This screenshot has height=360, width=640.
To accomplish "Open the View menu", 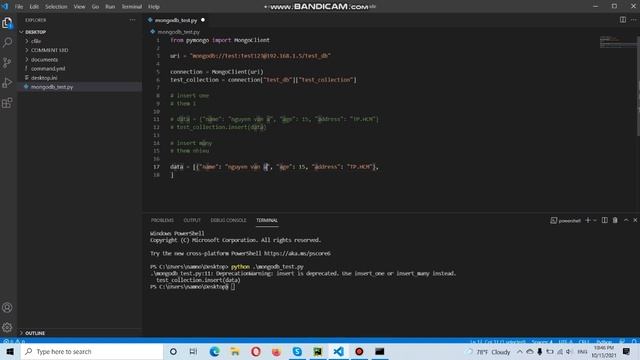I will point(79,7).
